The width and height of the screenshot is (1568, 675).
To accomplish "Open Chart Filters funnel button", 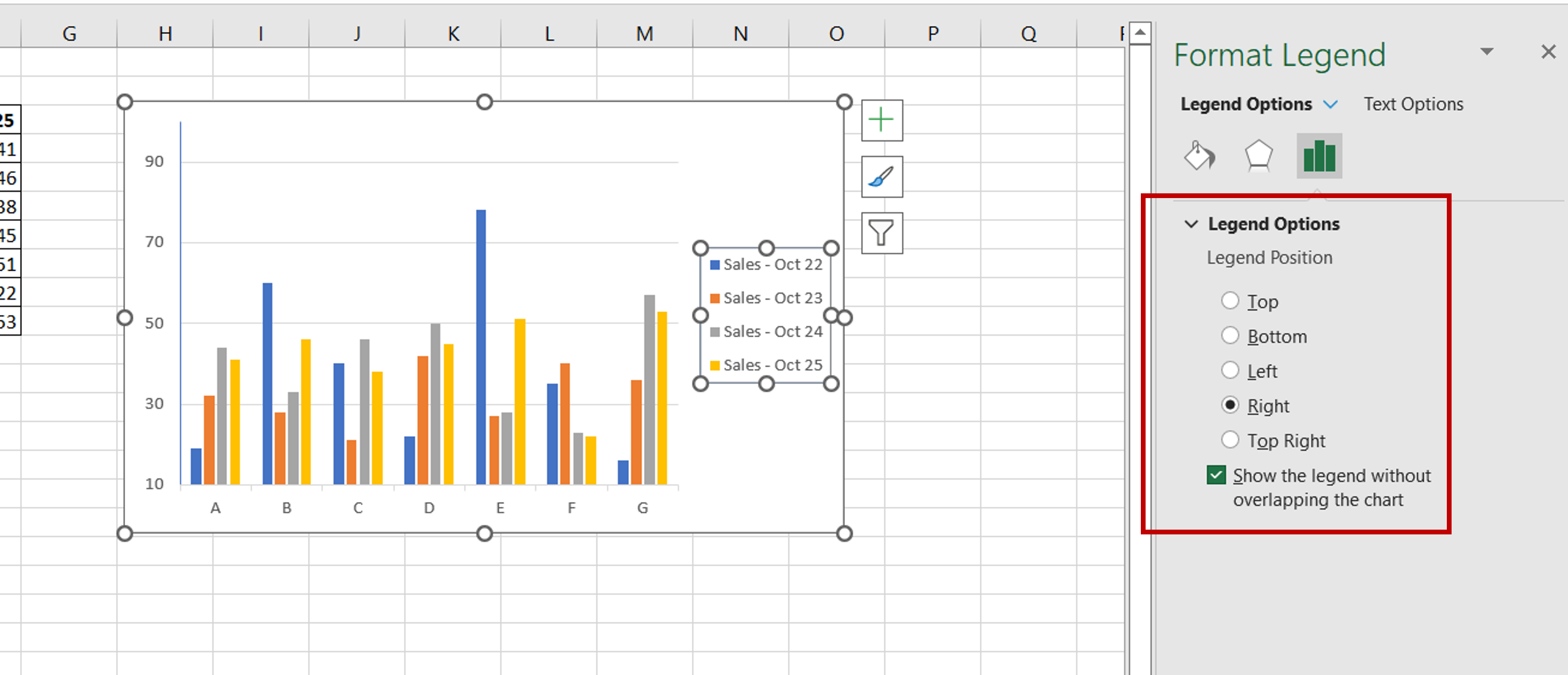I will coord(881,232).
